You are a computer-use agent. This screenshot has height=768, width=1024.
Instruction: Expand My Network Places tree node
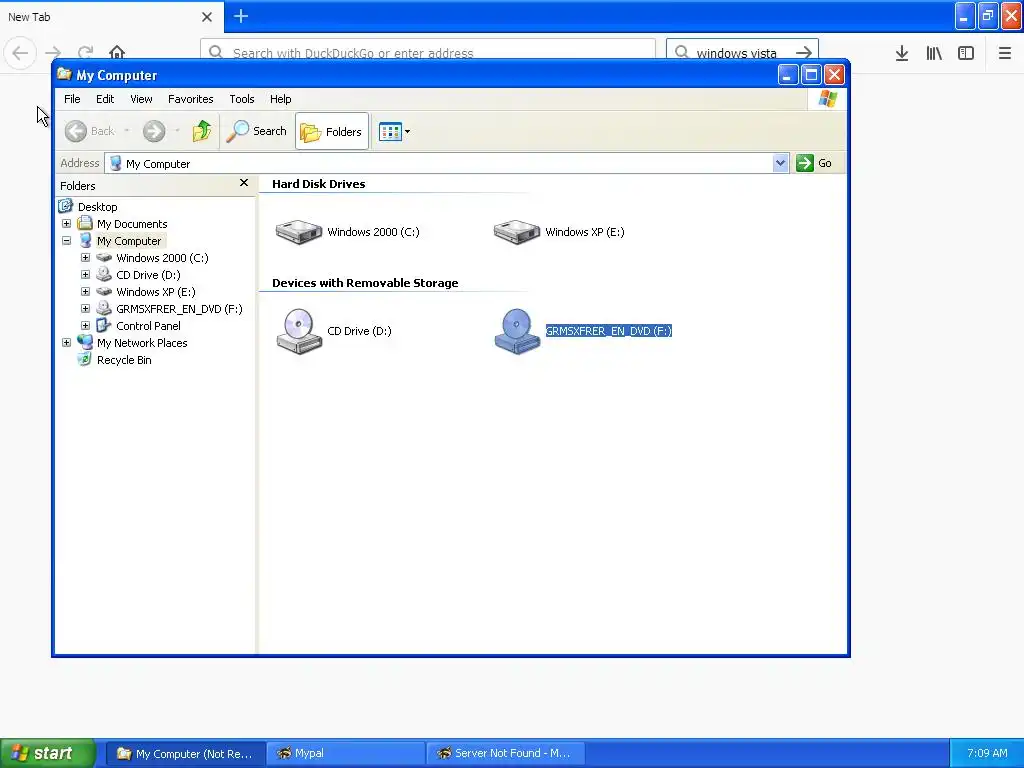tap(67, 342)
